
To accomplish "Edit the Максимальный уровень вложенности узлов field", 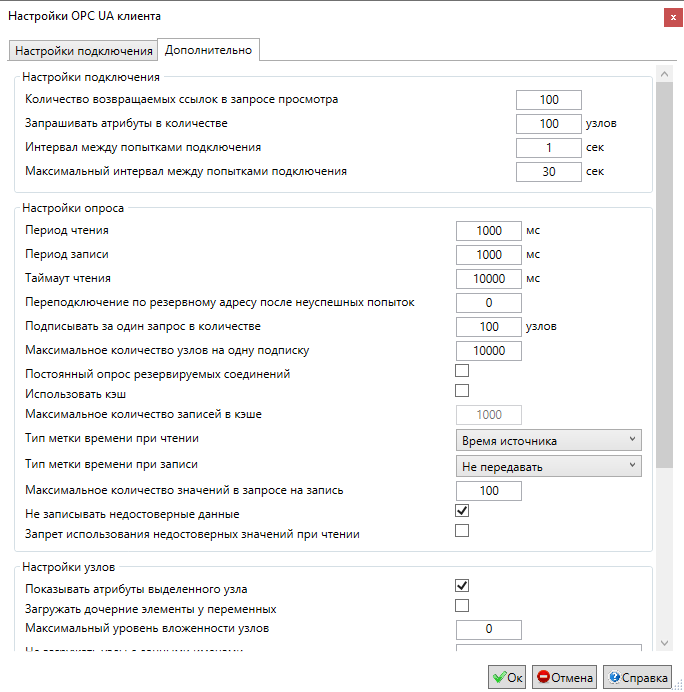I will coord(489,629).
